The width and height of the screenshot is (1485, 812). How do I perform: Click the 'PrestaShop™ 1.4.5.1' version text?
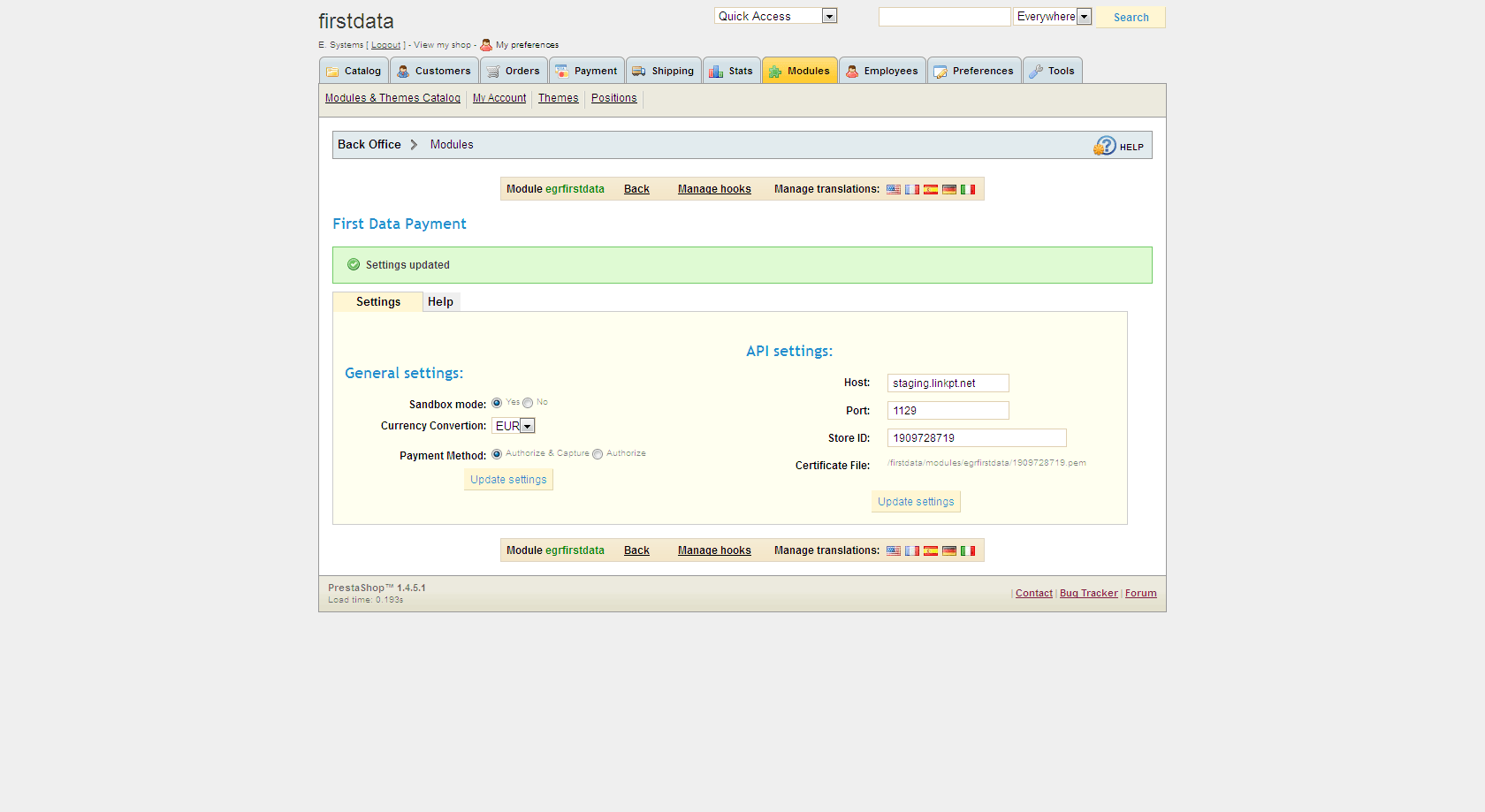[x=377, y=588]
